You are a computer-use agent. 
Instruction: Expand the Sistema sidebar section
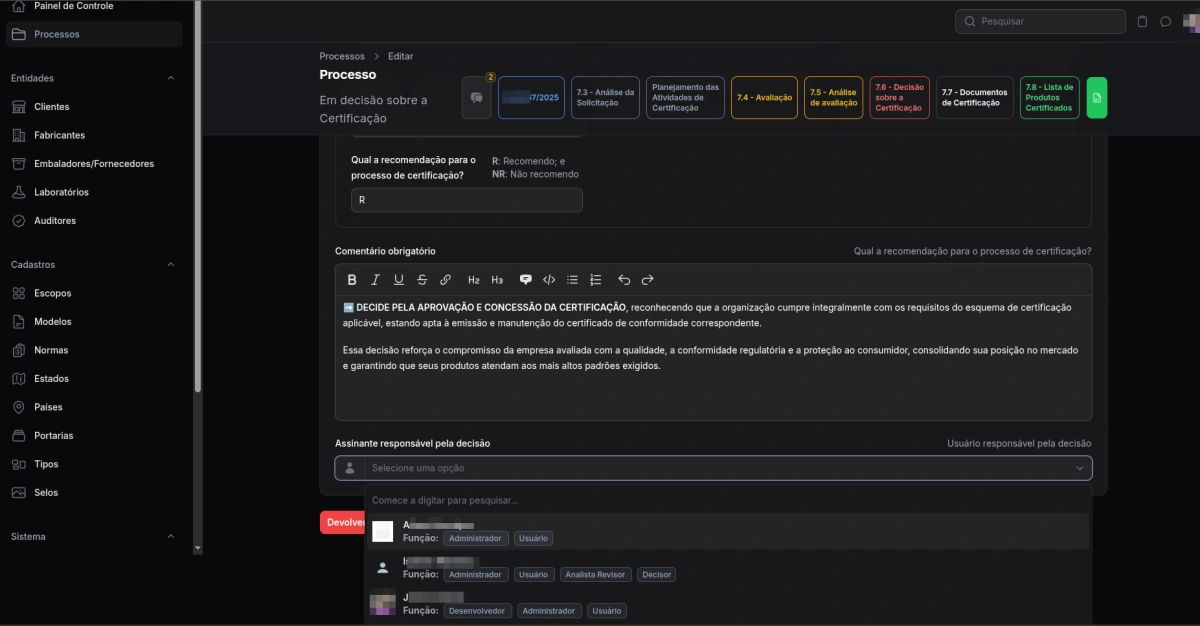170,536
